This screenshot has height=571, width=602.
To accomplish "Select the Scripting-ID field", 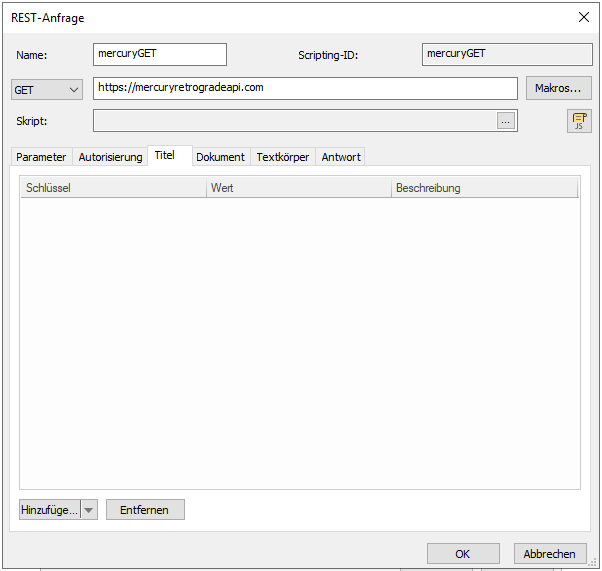I will pyautogui.click(x=507, y=55).
